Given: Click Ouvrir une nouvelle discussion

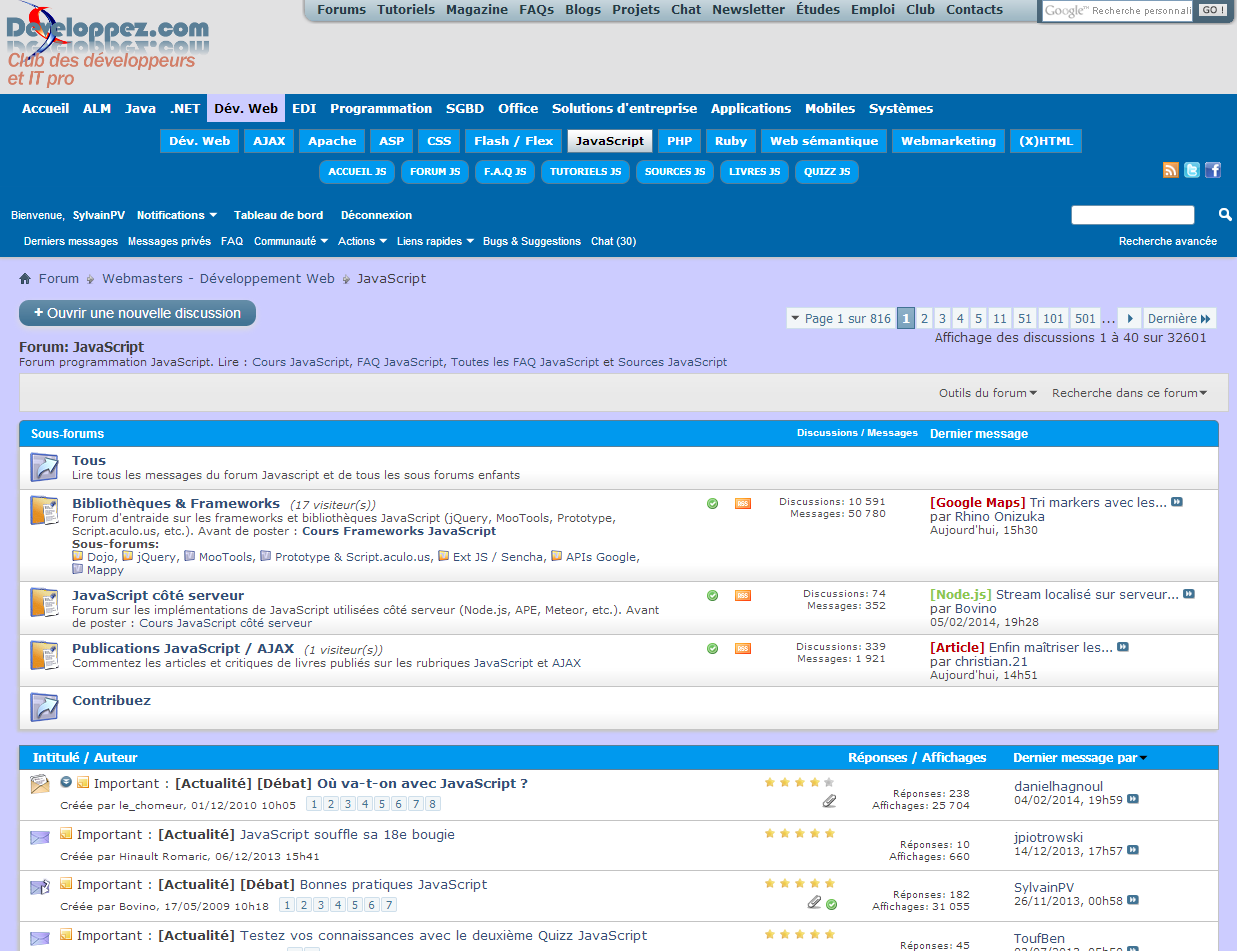Looking at the screenshot, I should click(x=137, y=313).
